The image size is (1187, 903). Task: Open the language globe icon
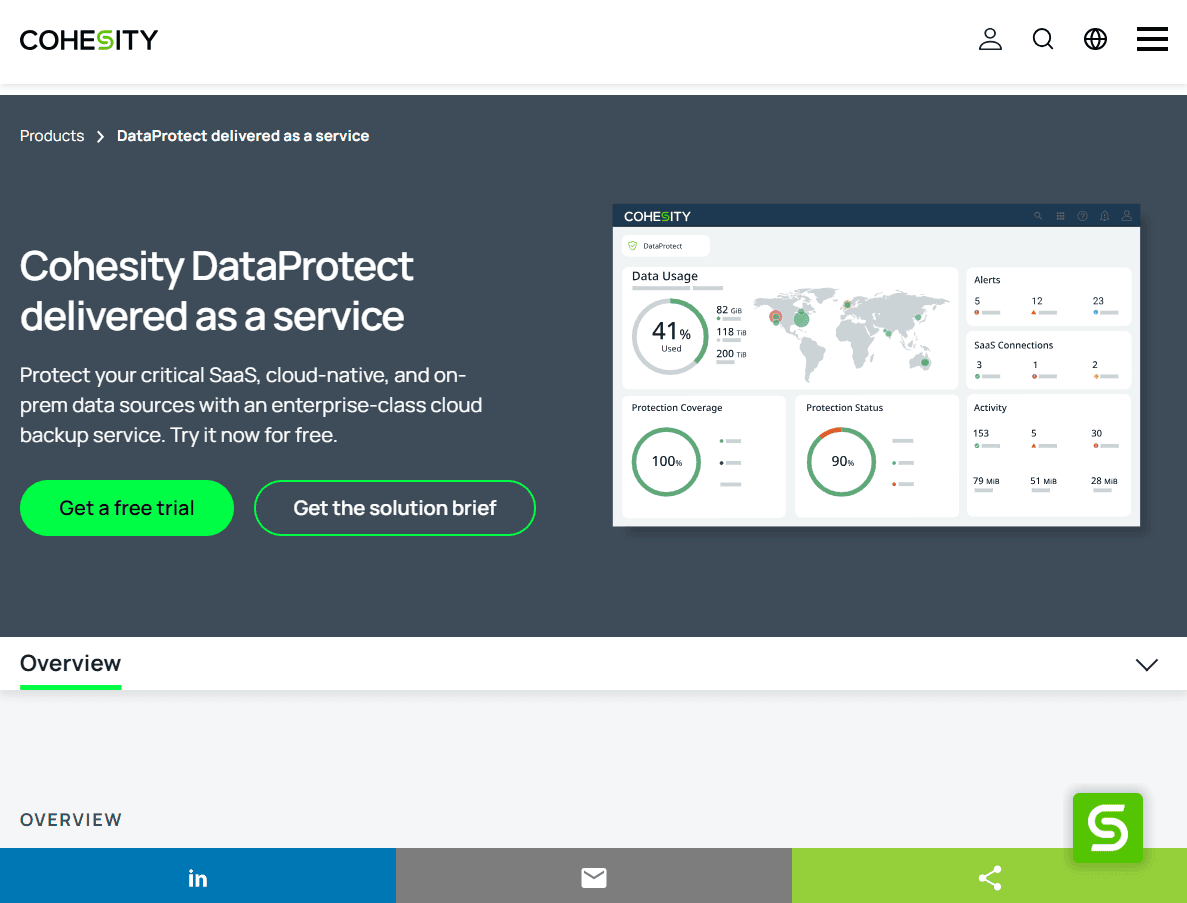point(1095,39)
